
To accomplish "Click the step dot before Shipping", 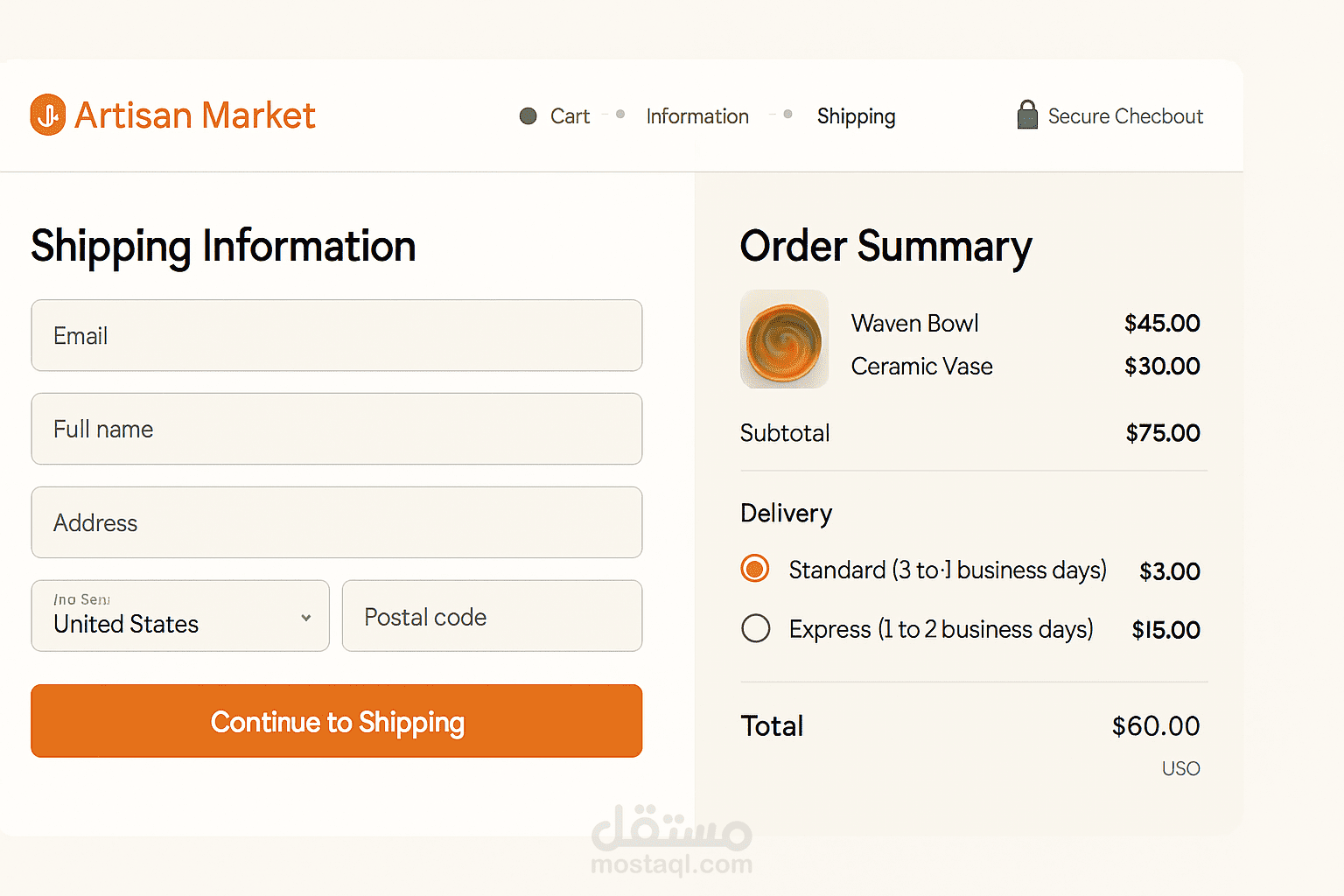I will tap(787, 114).
